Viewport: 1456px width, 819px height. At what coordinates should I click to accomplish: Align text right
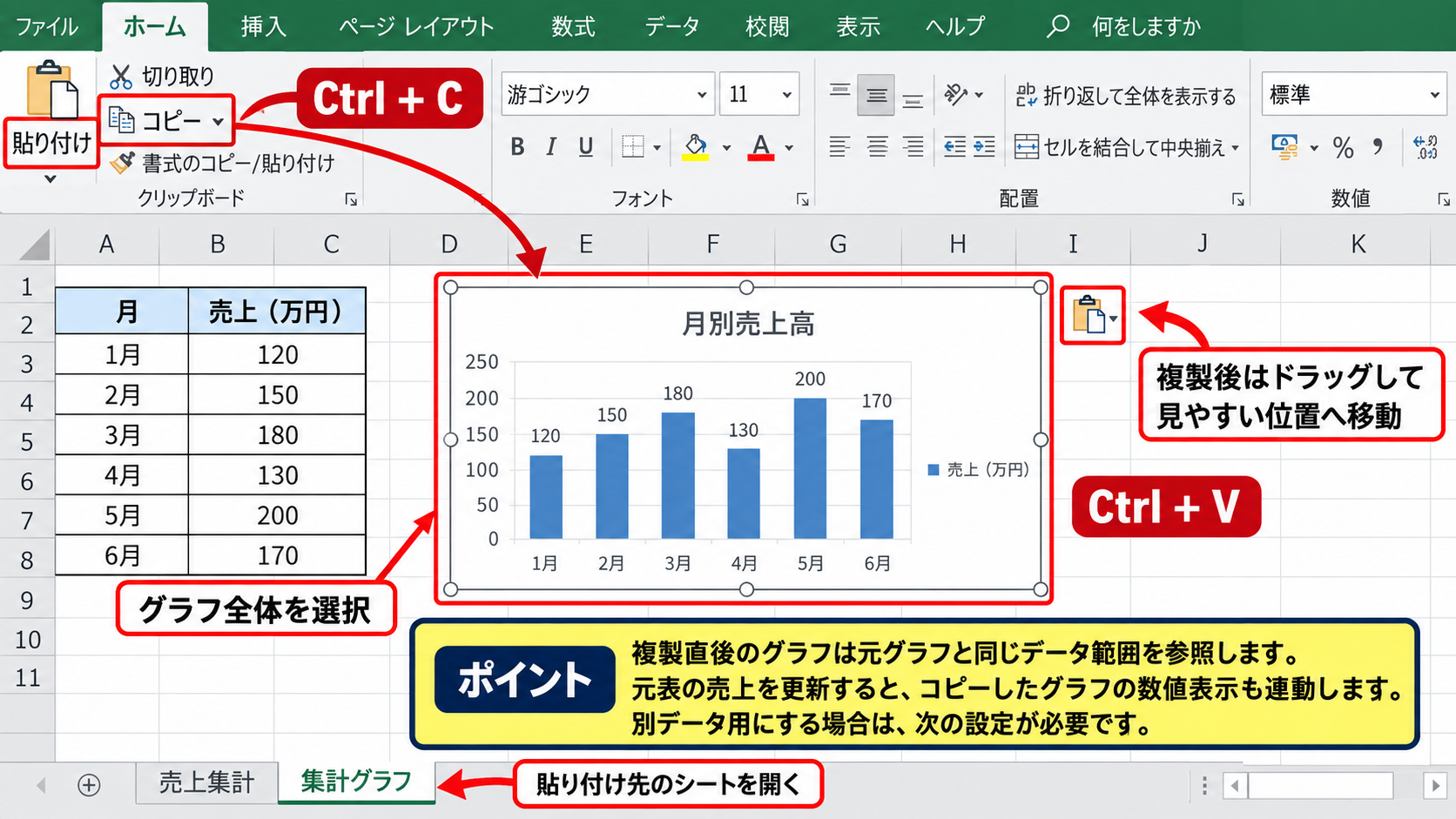point(913,147)
